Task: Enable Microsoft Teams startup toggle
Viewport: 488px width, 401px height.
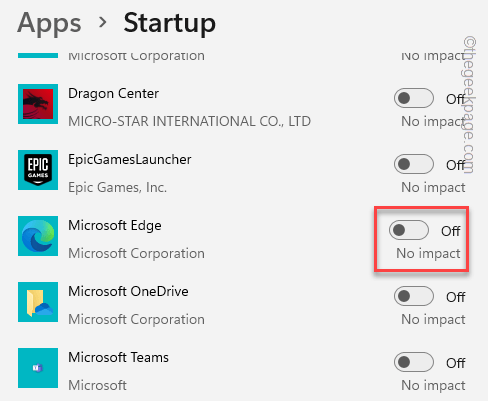Action: (x=414, y=362)
